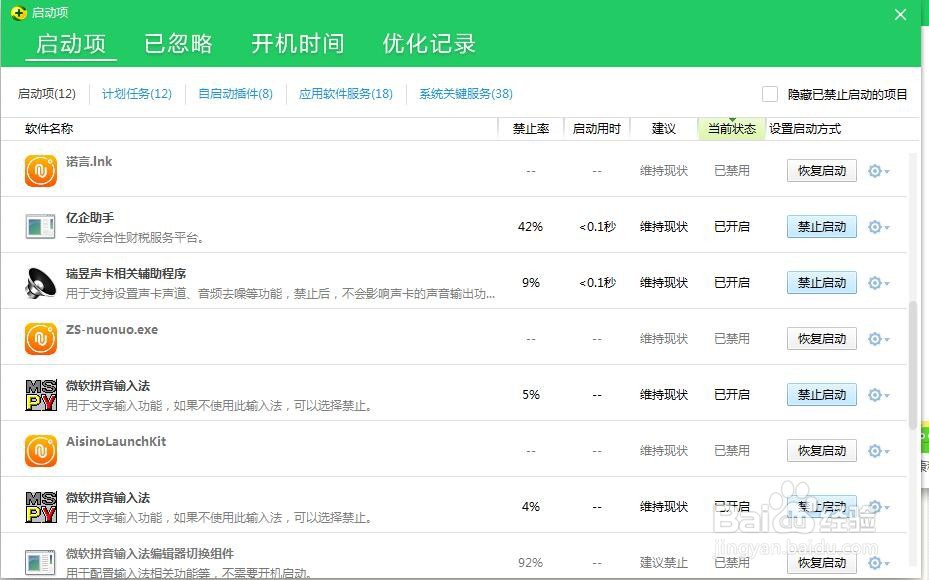Click the 设置启动方式 column header

pyautogui.click(x=805, y=129)
